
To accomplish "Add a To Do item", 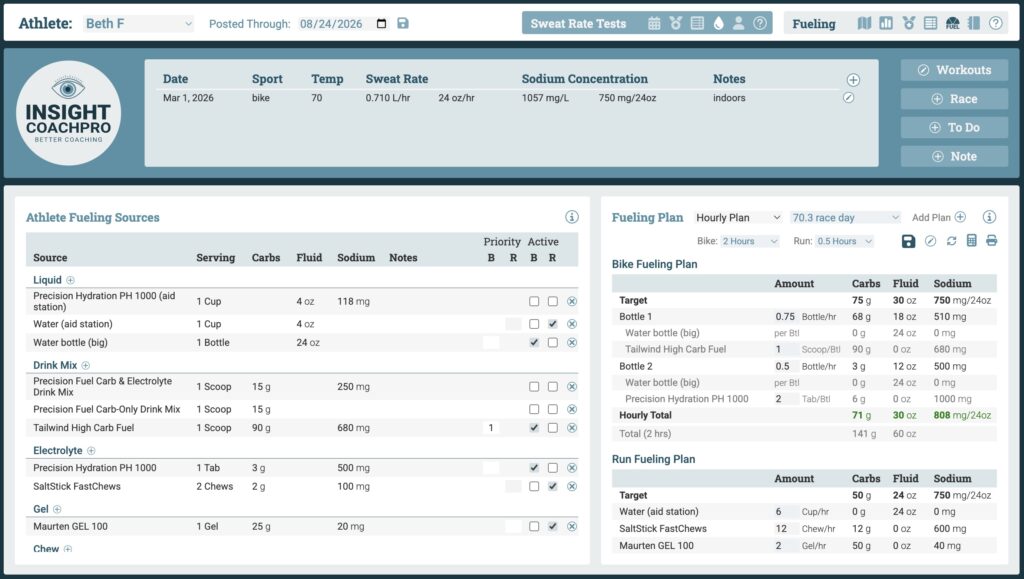I will [x=954, y=127].
